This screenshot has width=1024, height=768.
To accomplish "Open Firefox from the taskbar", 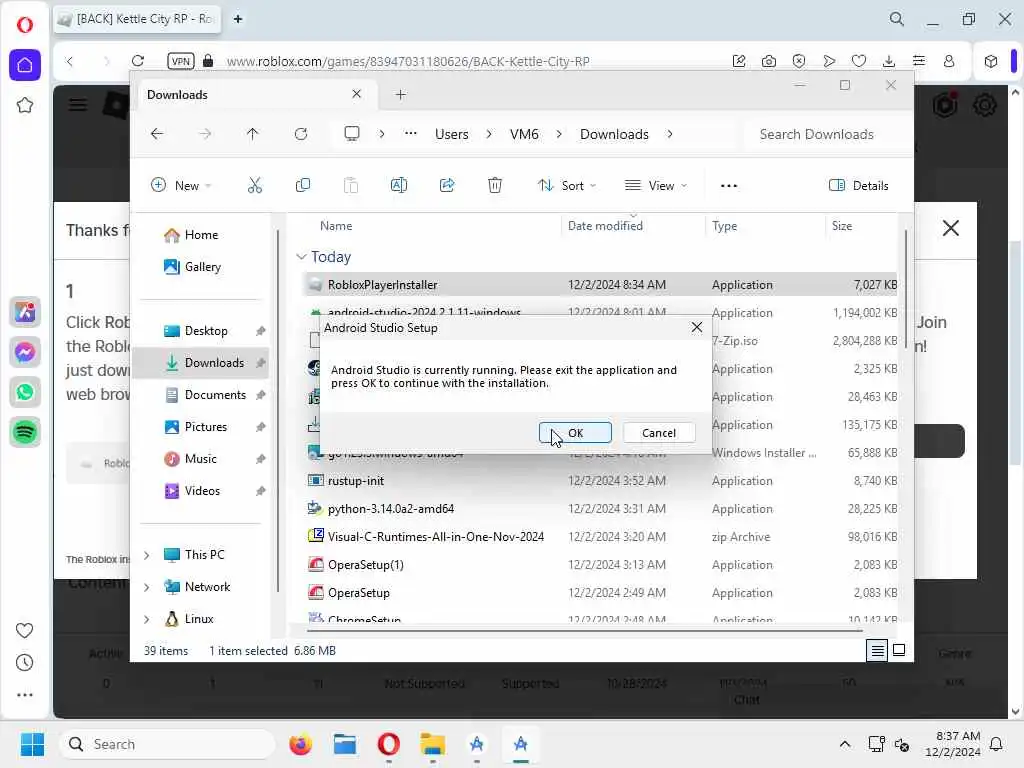I will (x=301, y=744).
